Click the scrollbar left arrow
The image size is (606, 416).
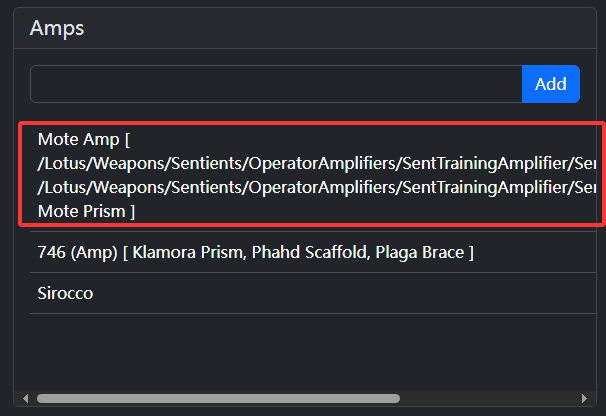(x=26, y=398)
